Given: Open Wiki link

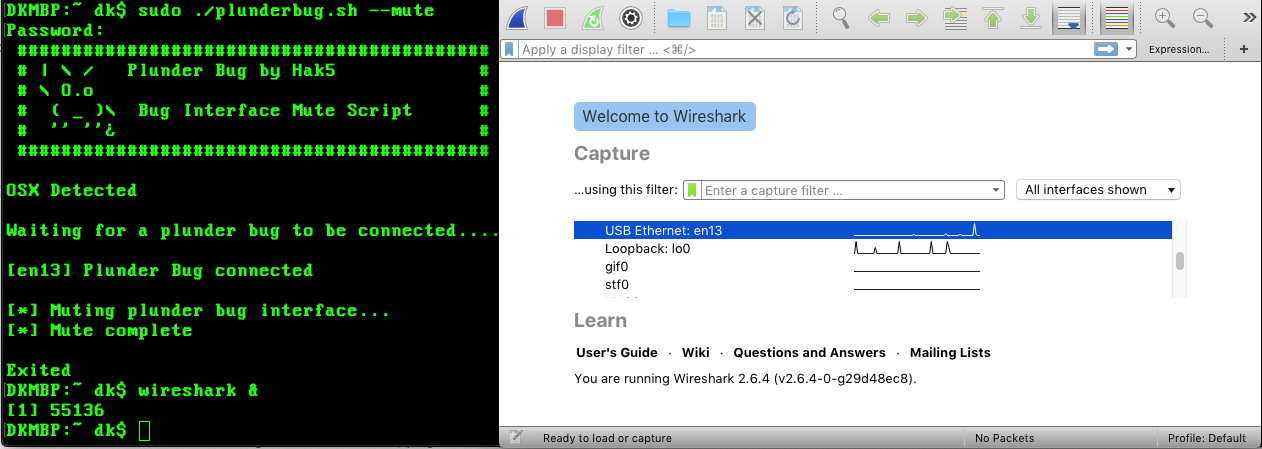Looking at the screenshot, I should point(696,352).
